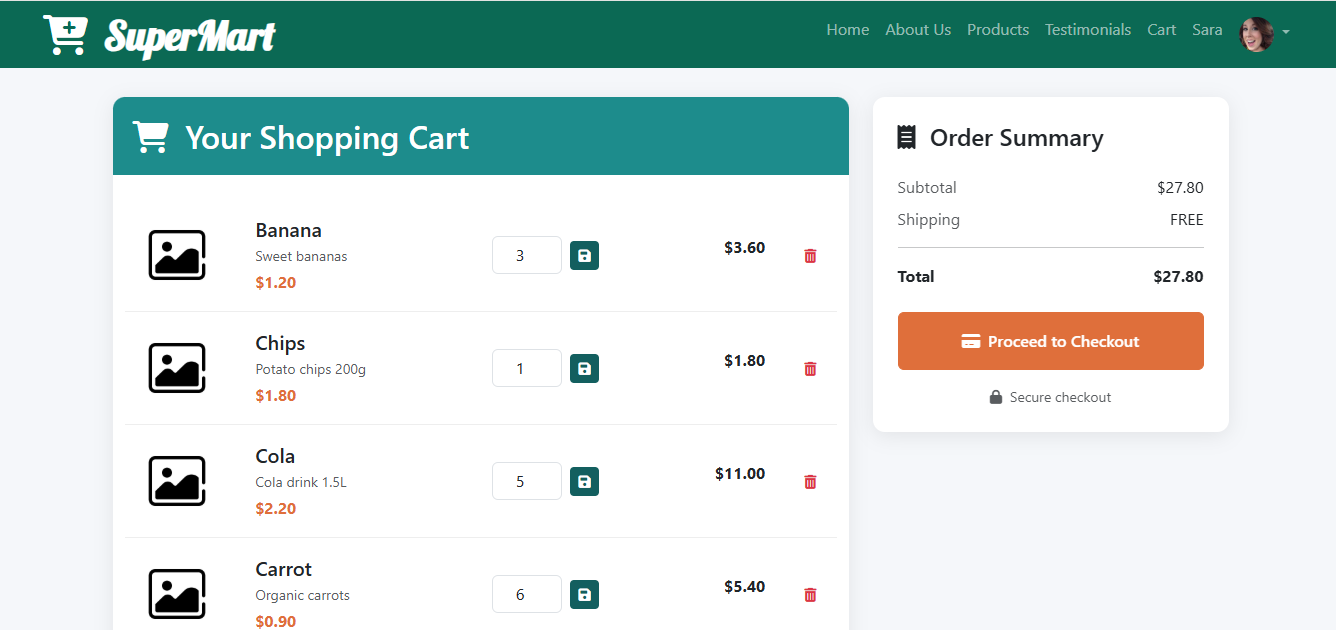Viewport: 1336px width, 630px height.
Task: Open the Sara user profile dropdown arrow
Action: pyautogui.click(x=1286, y=32)
